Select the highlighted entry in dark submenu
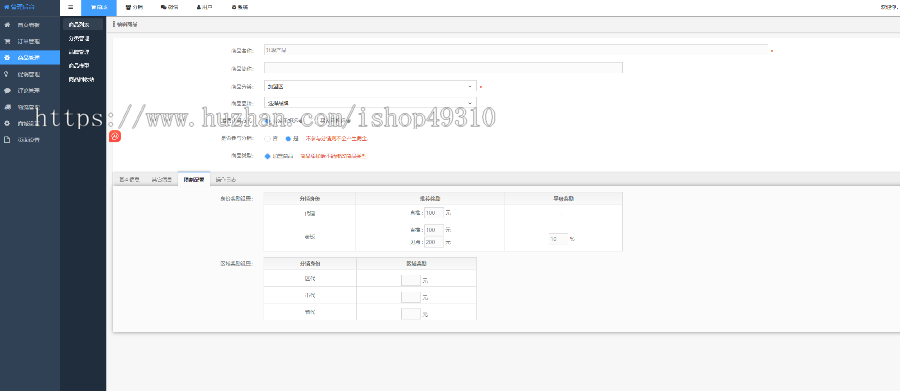The image size is (900, 391). [x=83, y=25]
